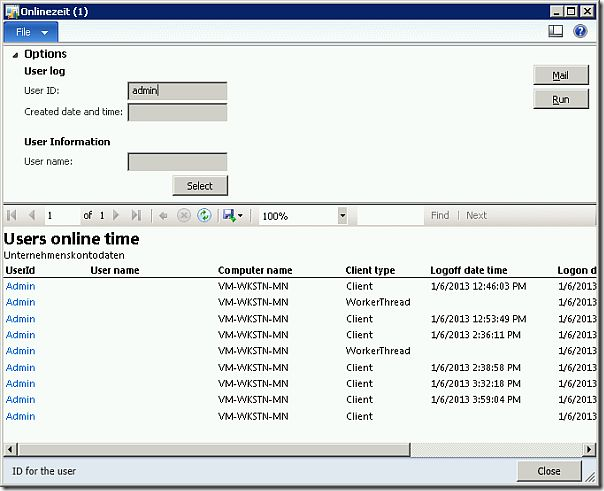Go to first page of report
The width and height of the screenshot is (604, 491).
(13, 215)
